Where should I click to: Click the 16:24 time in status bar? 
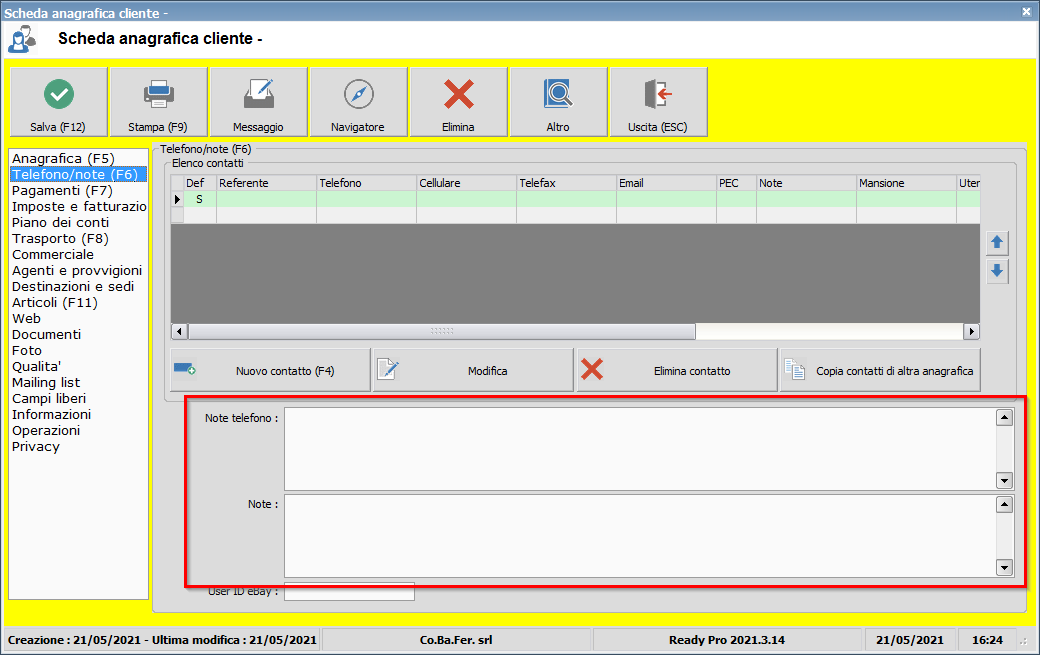pos(987,640)
